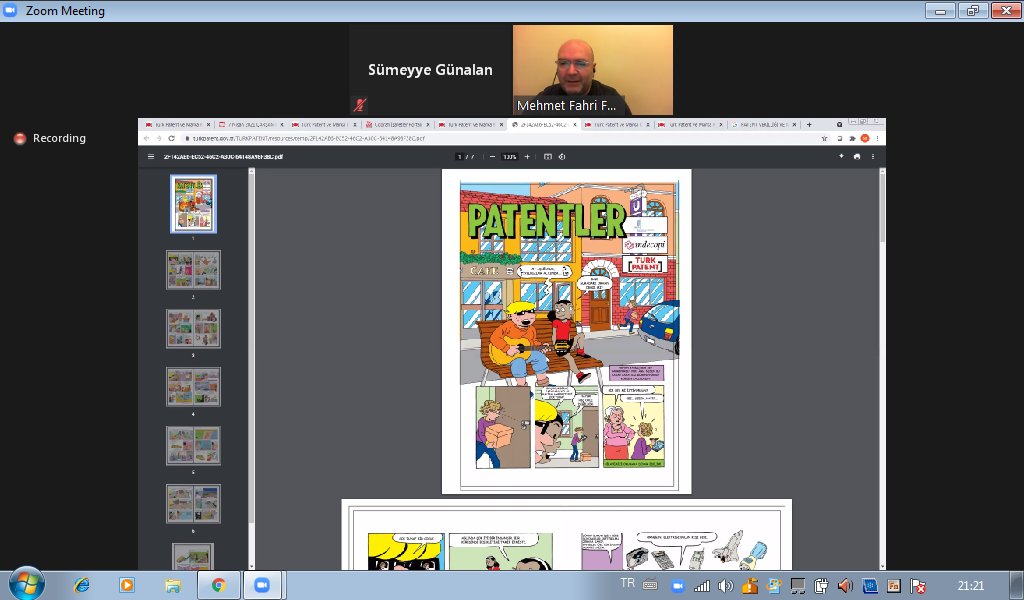Click the browser forward arrow
1024x600 pixels.
click(x=159, y=138)
